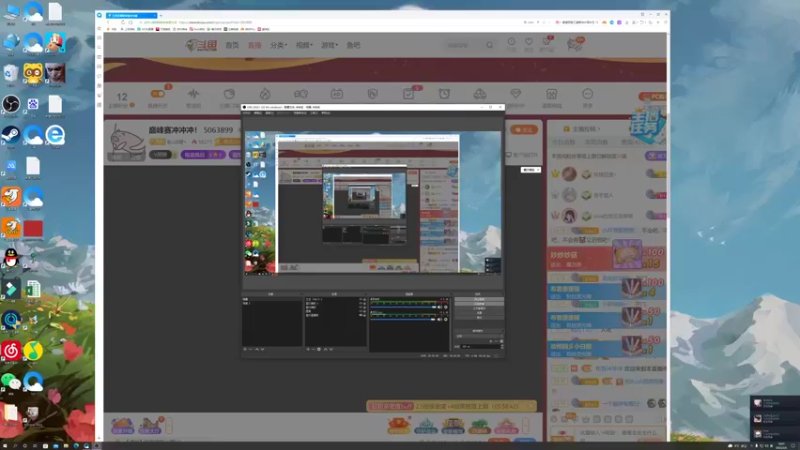Image resolution: width=800 pixels, height=450 pixels.
Task: Open the Windows Start button
Action: [x=5, y=446]
